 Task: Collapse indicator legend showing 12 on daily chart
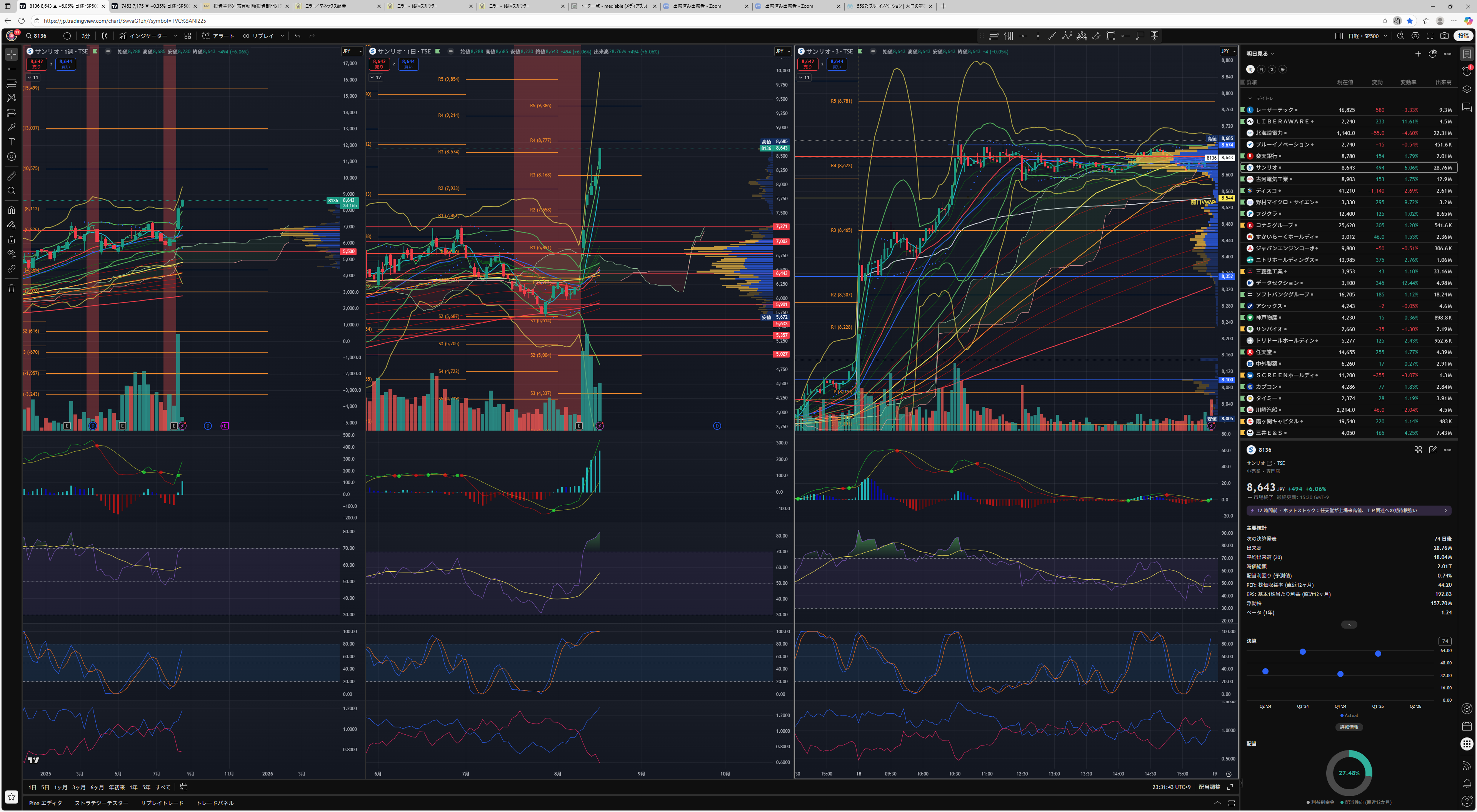point(376,77)
